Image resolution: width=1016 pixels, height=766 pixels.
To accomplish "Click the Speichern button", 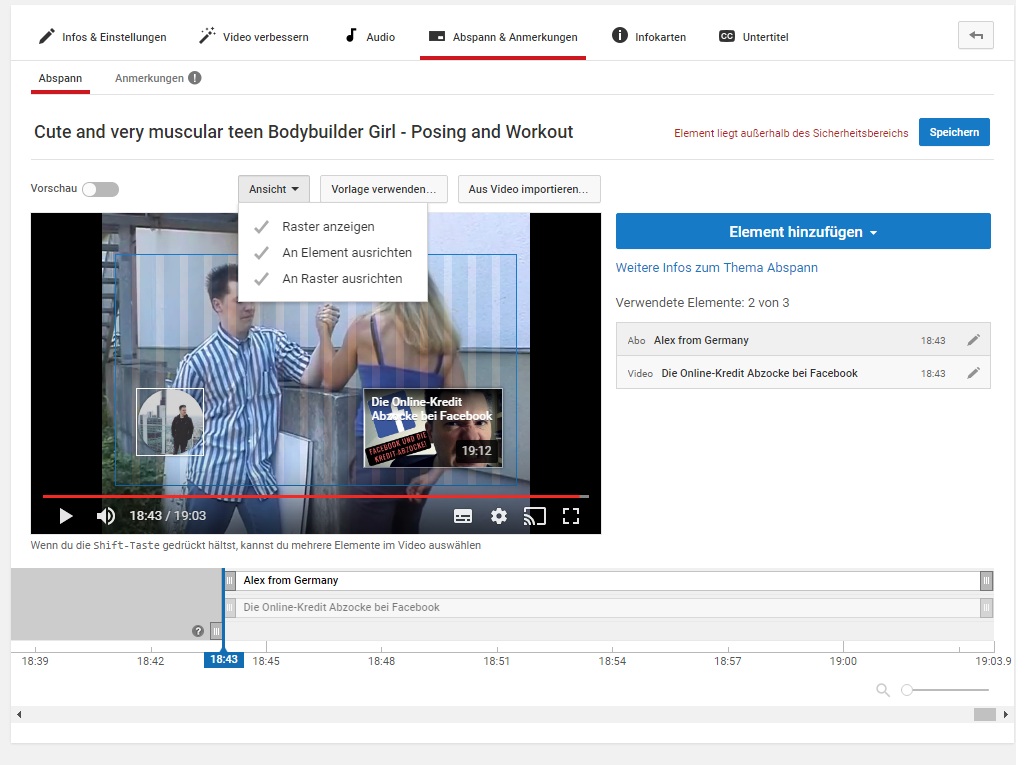I will coord(954,132).
